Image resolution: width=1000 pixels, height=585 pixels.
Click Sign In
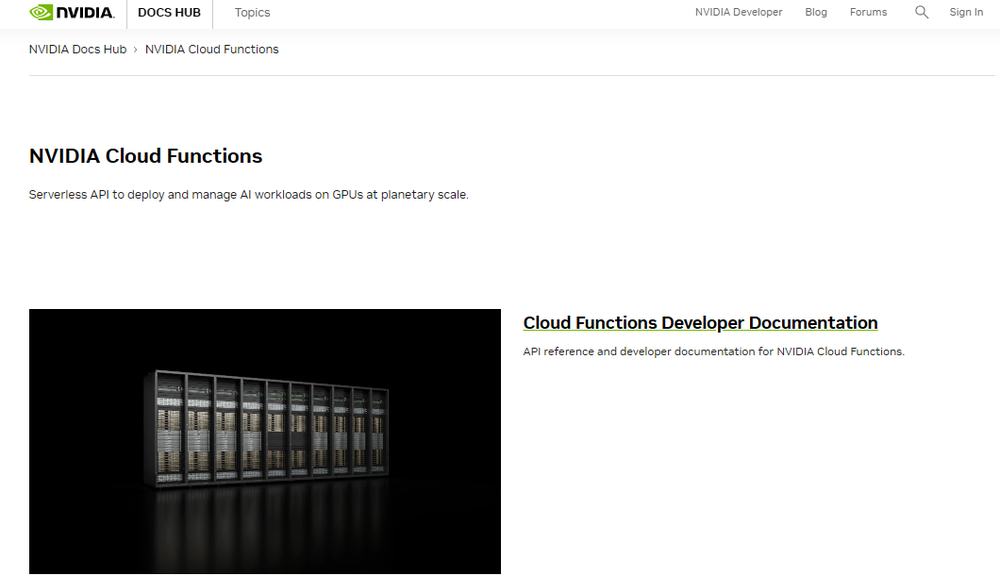[x=965, y=12]
